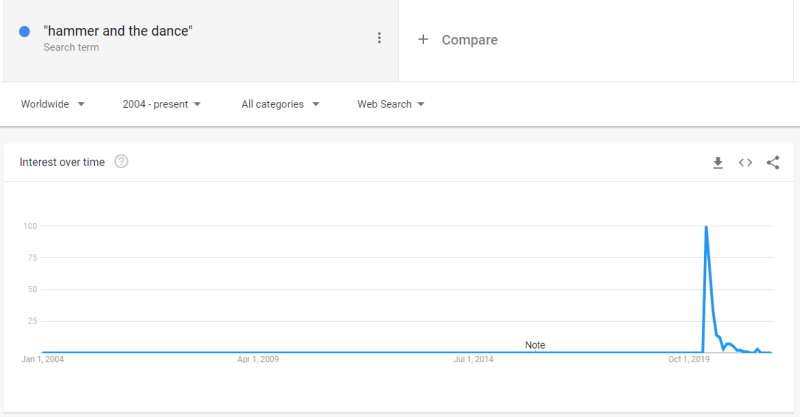Click the plus icon next to Compare
The width and height of the screenshot is (800, 417).
pyautogui.click(x=423, y=39)
